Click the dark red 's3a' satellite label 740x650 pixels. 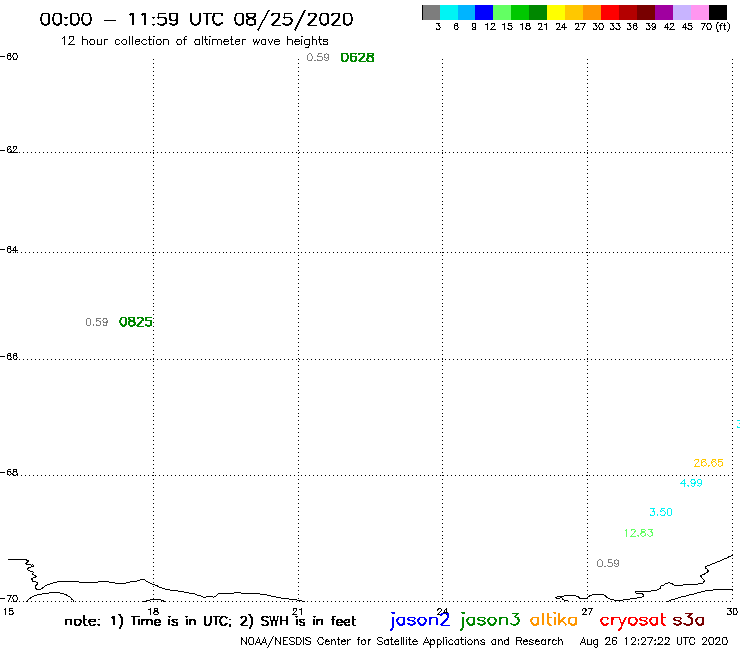point(688,620)
